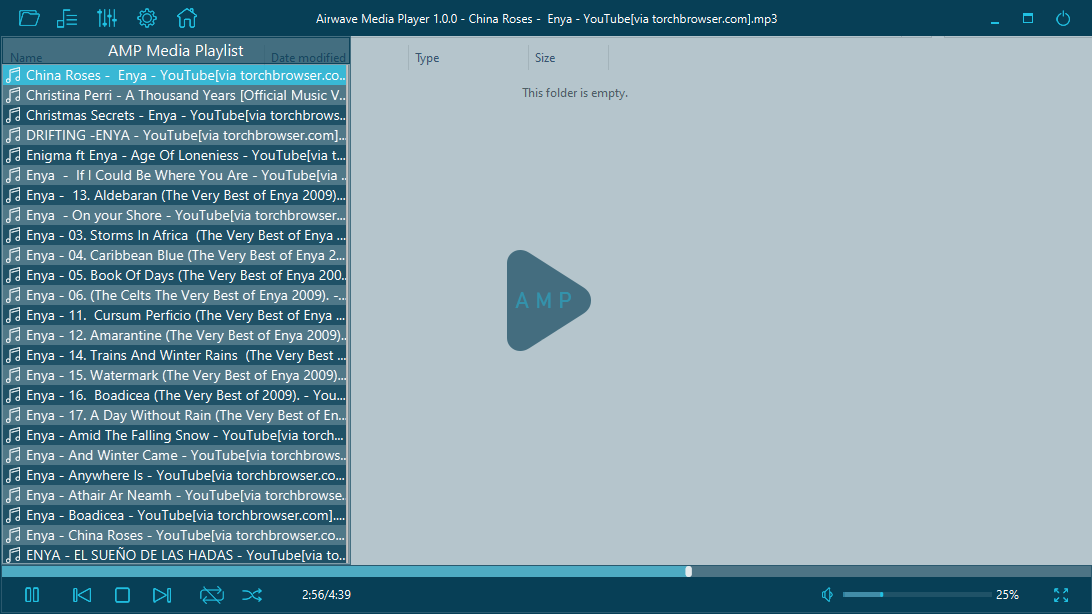Screen dimensions: 1092x614
Task: Select 'ENYA - EL SUEÑO DE LAS HADAS' track
Action: tap(176, 556)
